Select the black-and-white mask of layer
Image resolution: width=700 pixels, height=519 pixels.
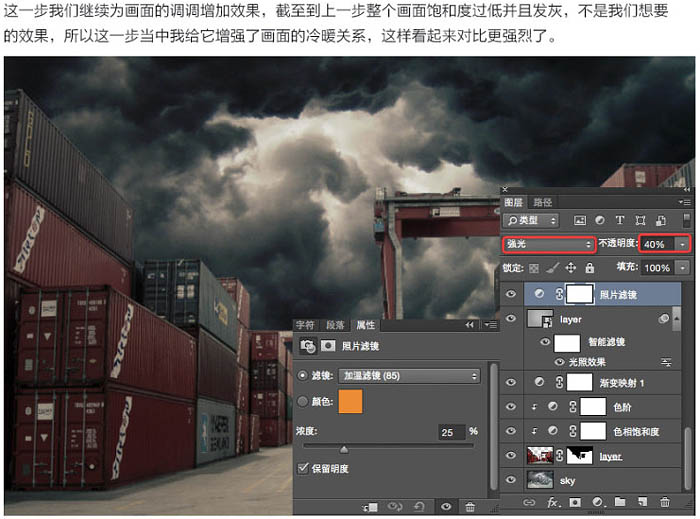point(580,455)
